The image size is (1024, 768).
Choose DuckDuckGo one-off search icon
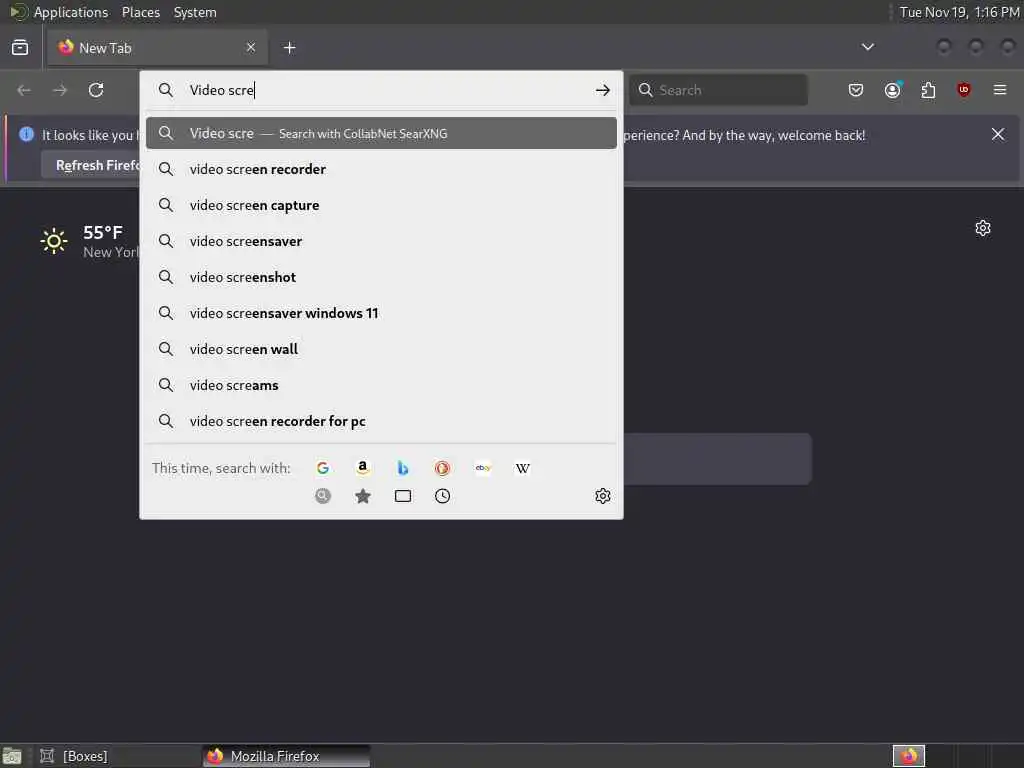442,468
